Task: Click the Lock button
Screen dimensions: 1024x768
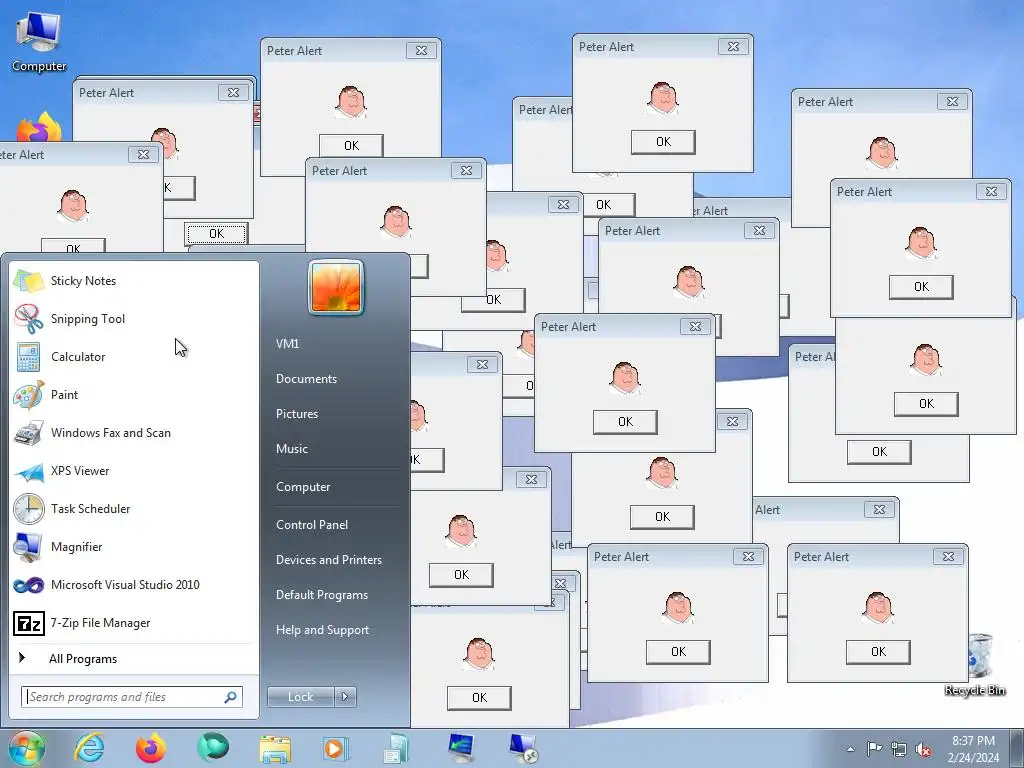Action: 300,697
